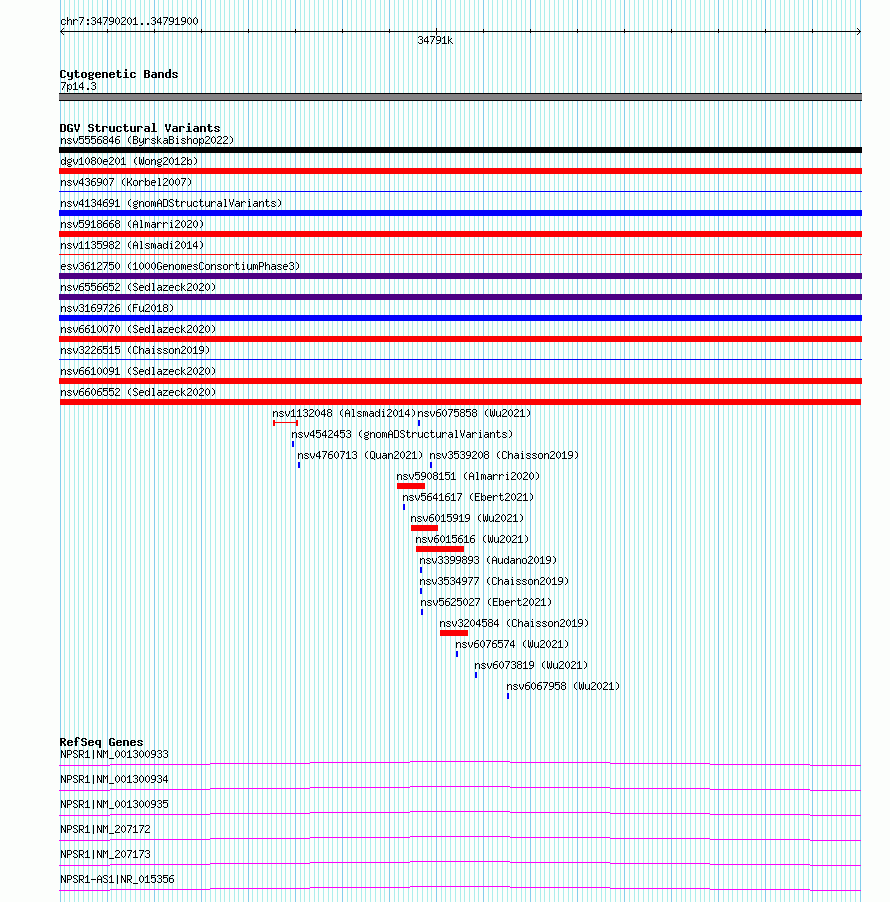The image size is (890, 902).
Task: Click the purple bar under esv3612750
Action: click(460, 276)
